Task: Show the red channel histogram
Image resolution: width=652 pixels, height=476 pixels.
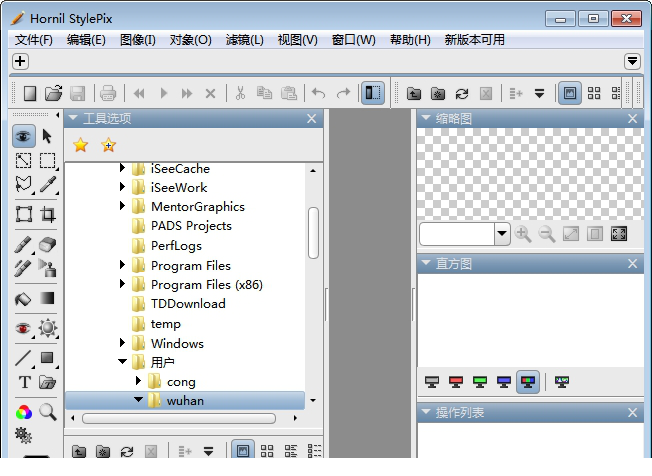Action: [x=456, y=381]
